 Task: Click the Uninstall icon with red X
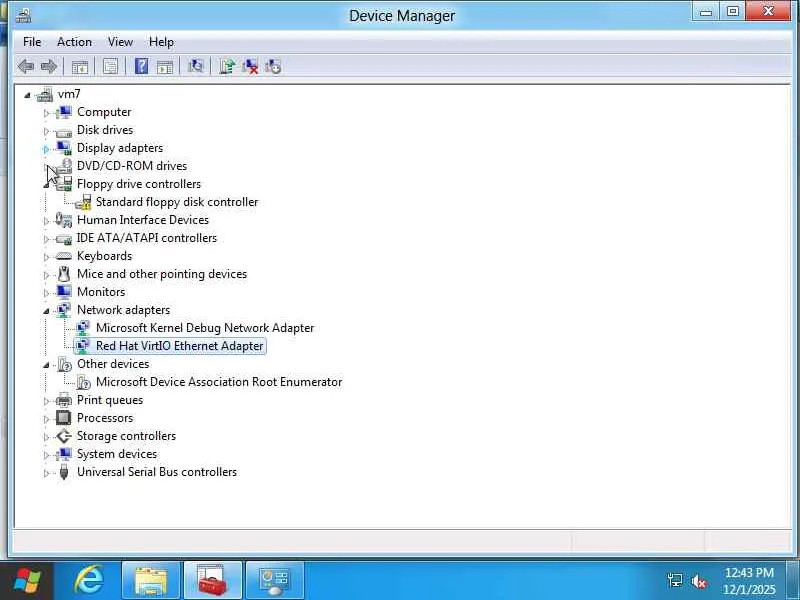pos(250,66)
